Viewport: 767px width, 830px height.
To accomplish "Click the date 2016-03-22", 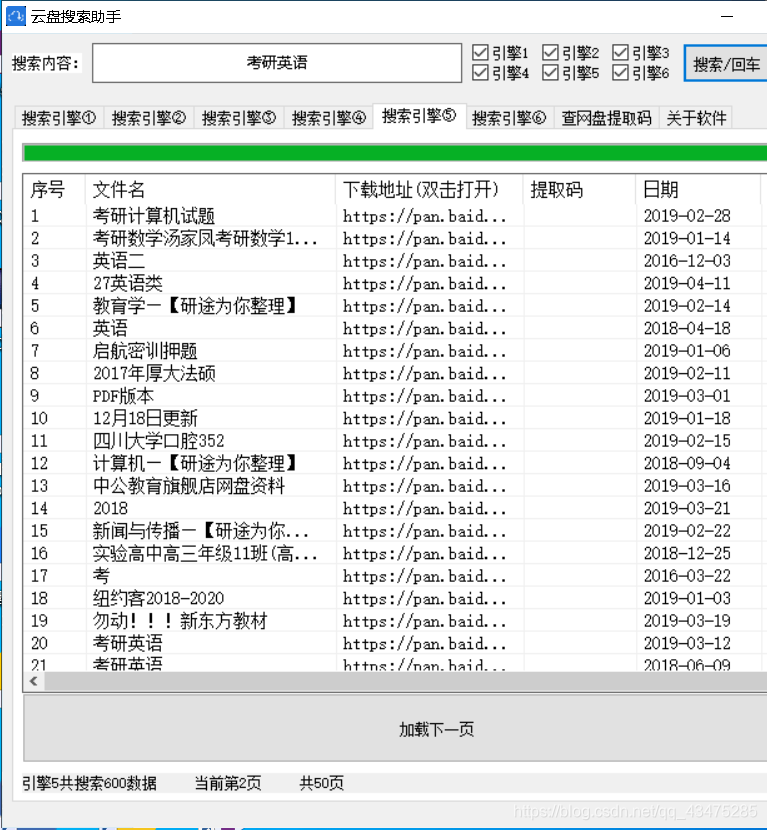I will tap(687, 576).
